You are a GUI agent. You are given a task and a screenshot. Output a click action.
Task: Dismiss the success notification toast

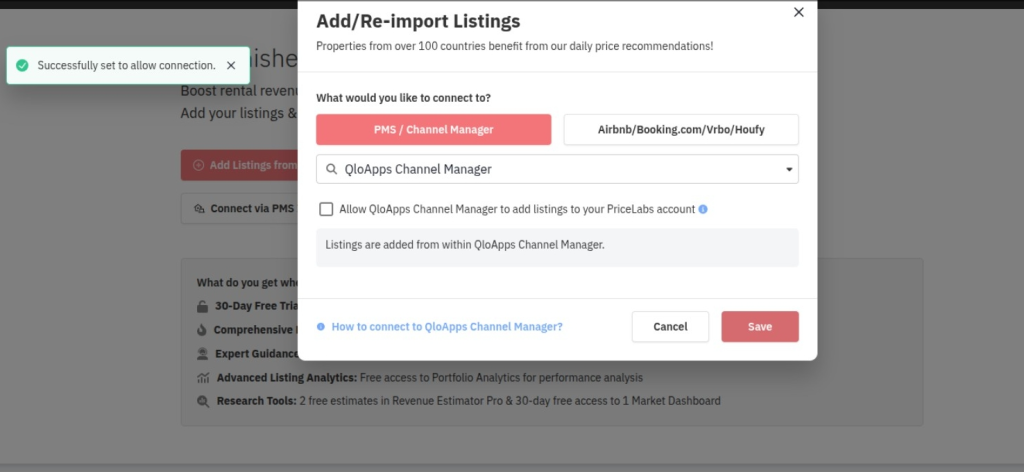click(231, 65)
